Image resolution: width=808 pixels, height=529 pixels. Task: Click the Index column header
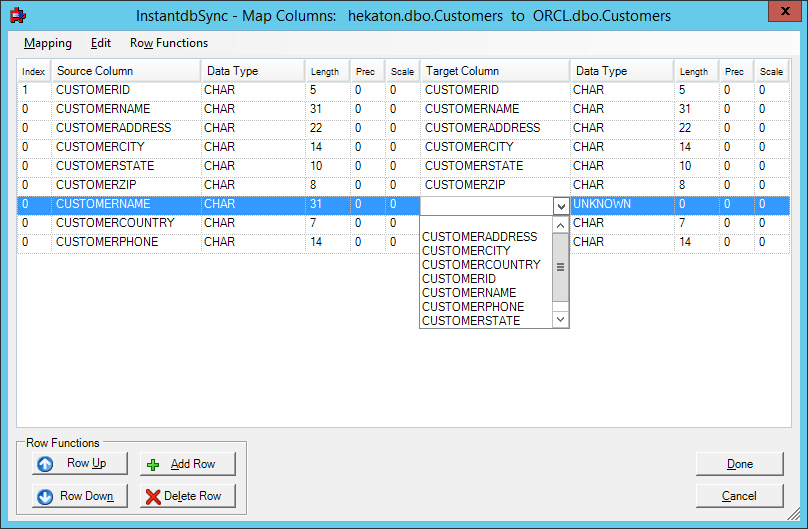34,71
